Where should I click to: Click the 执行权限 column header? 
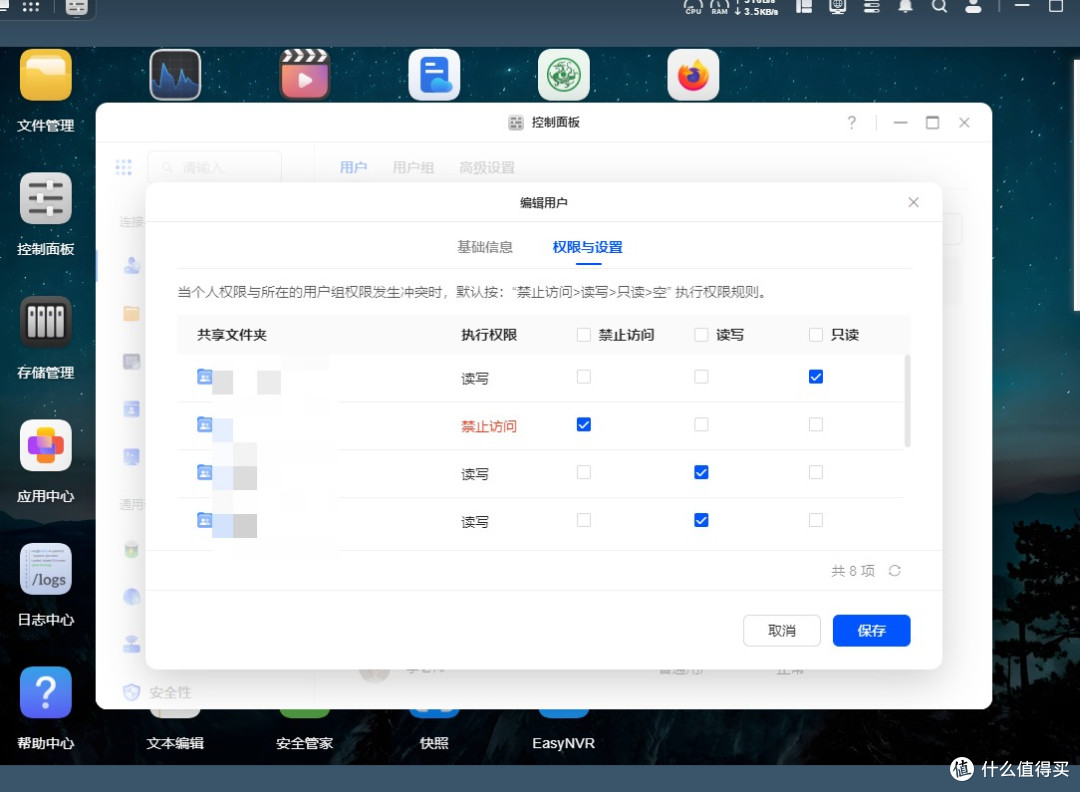[489, 335]
